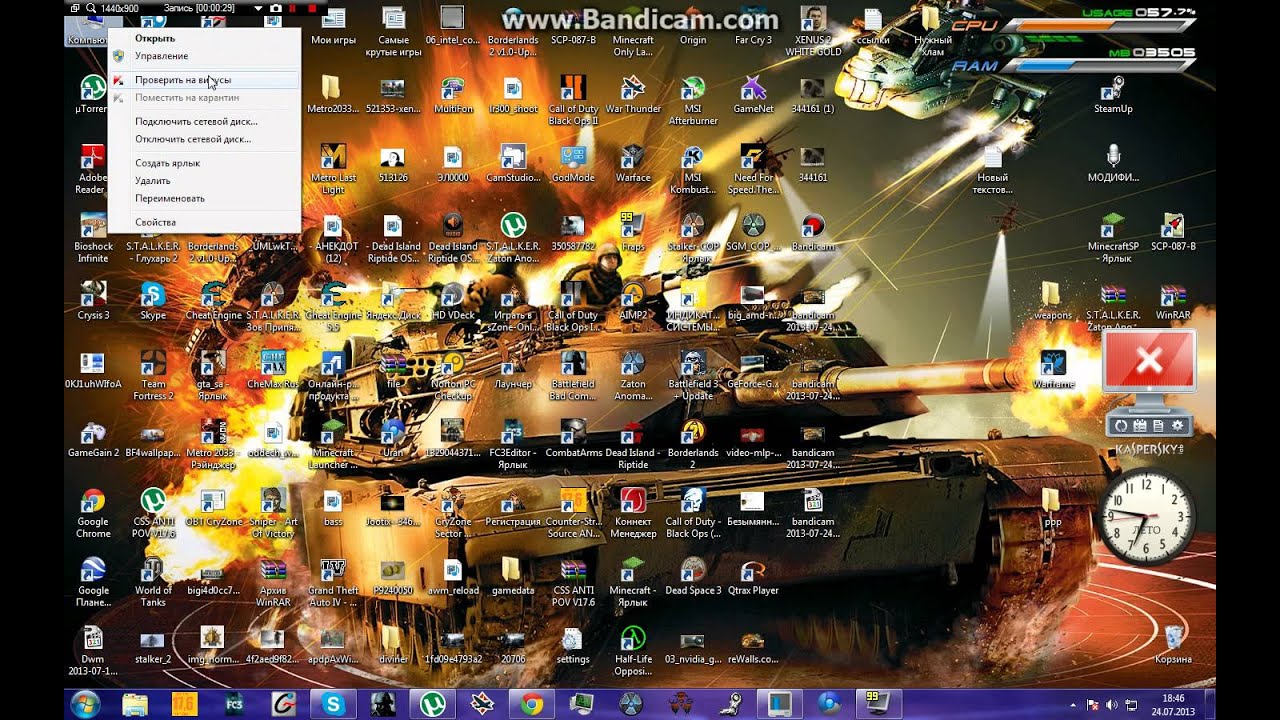Open Google Chrome desktop shortcut
Viewport: 1280px width, 720px height.
point(92,512)
